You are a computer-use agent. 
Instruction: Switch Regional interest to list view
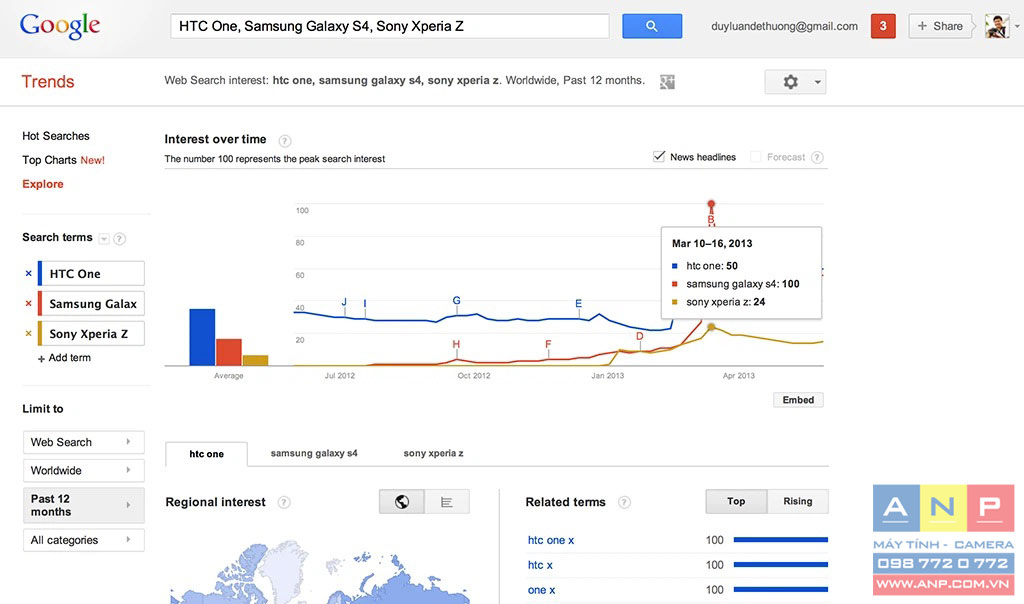[x=447, y=502]
